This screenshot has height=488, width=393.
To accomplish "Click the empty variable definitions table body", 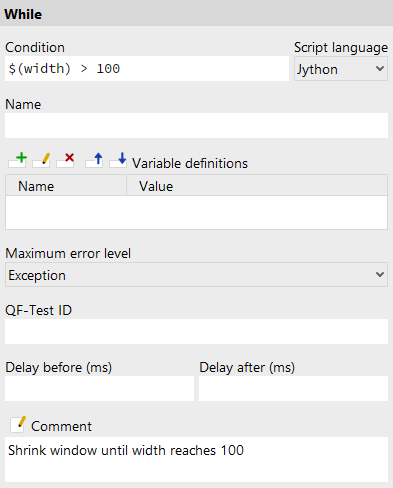I will pyautogui.click(x=196, y=212).
